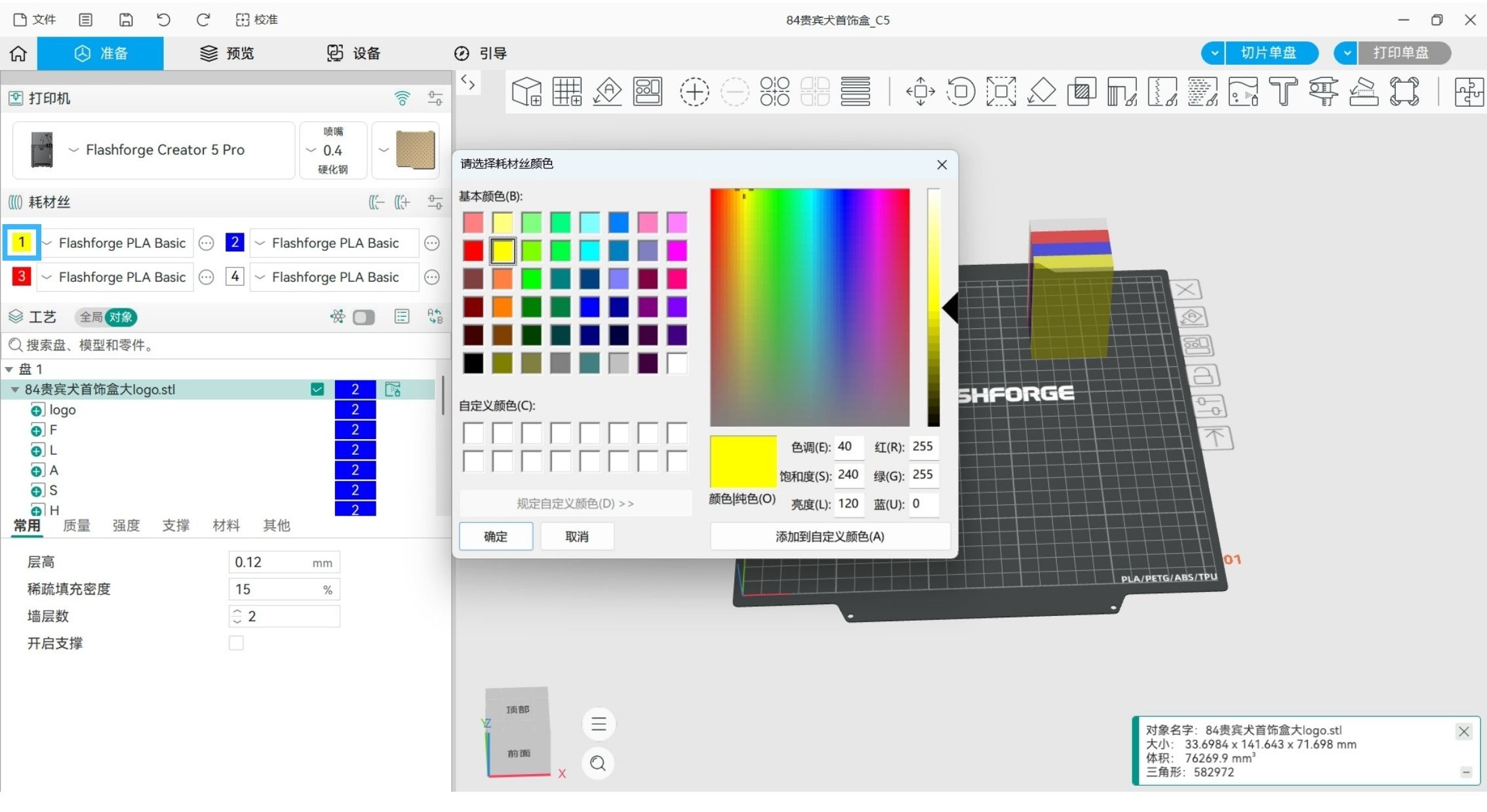Toggle printable checkbox for 84贵宾犬首饰盒大logo.stl
Viewport: 1487px width, 812px height.
point(317,389)
